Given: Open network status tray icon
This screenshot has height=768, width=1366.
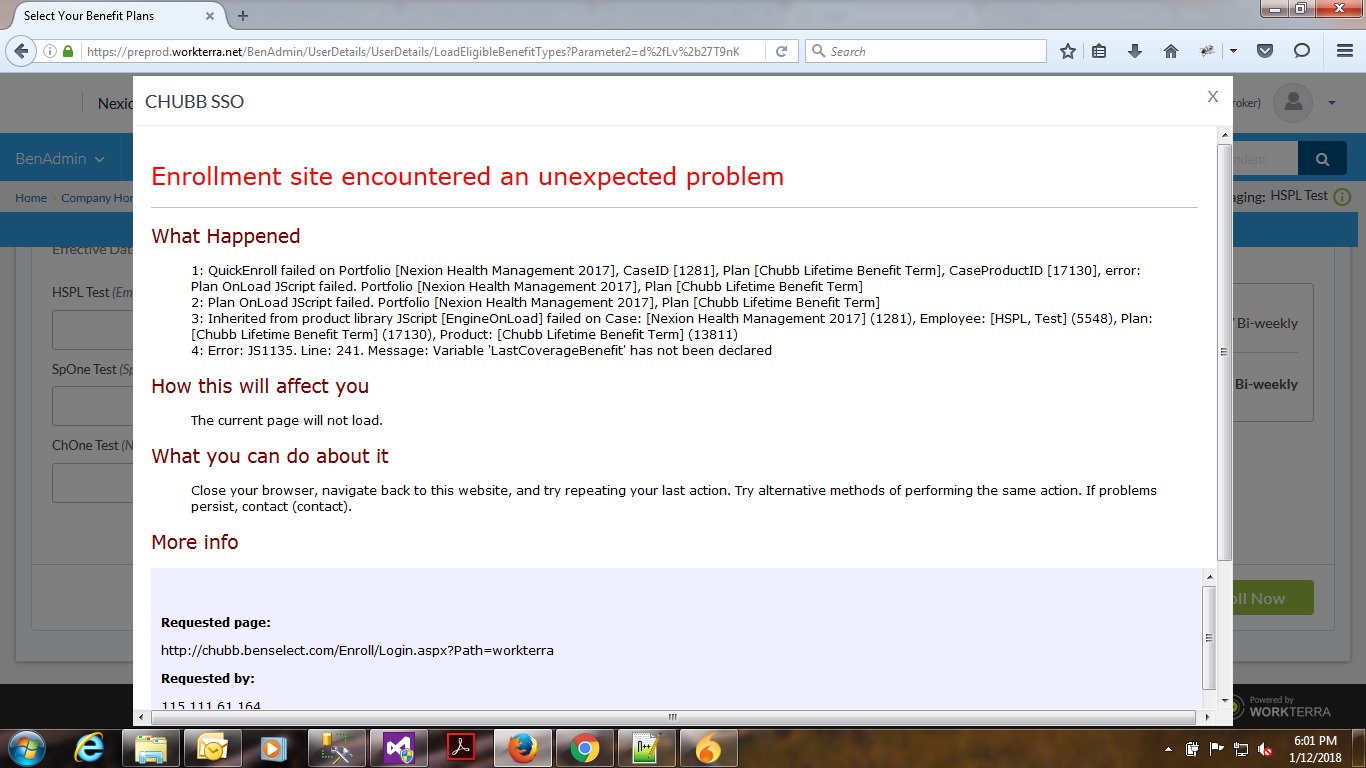Looking at the screenshot, I should point(1241,749).
